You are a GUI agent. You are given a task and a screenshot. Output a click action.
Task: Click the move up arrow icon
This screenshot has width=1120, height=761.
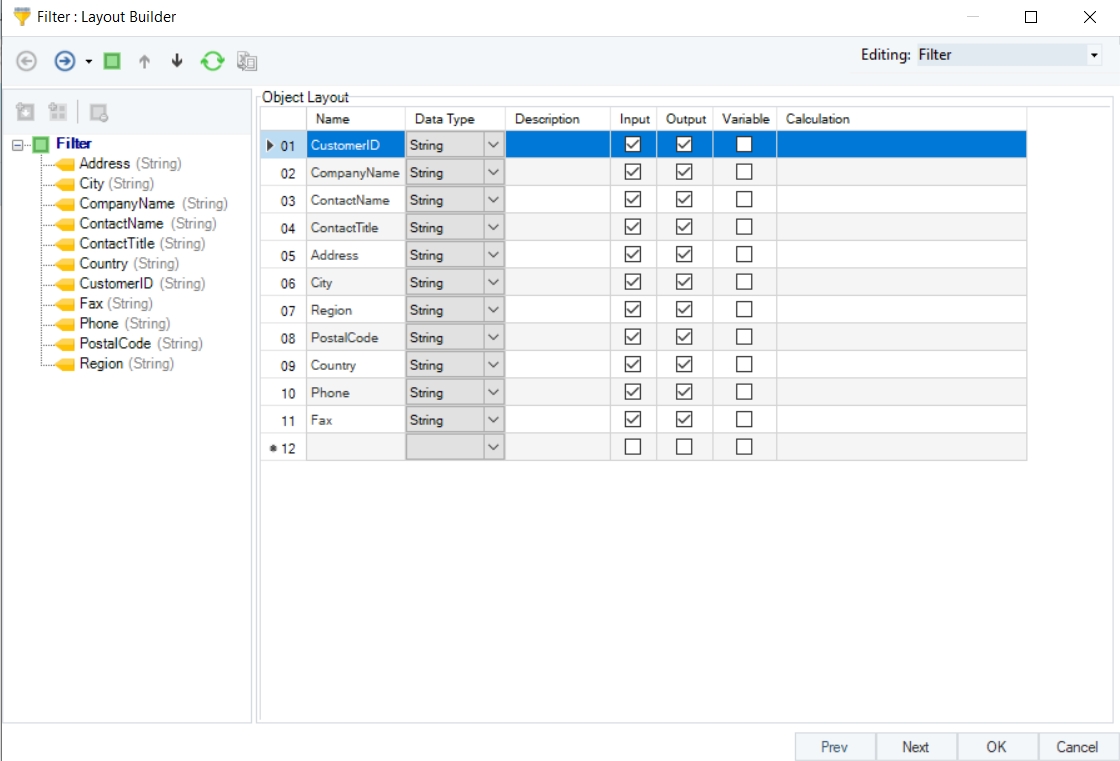tap(144, 61)
